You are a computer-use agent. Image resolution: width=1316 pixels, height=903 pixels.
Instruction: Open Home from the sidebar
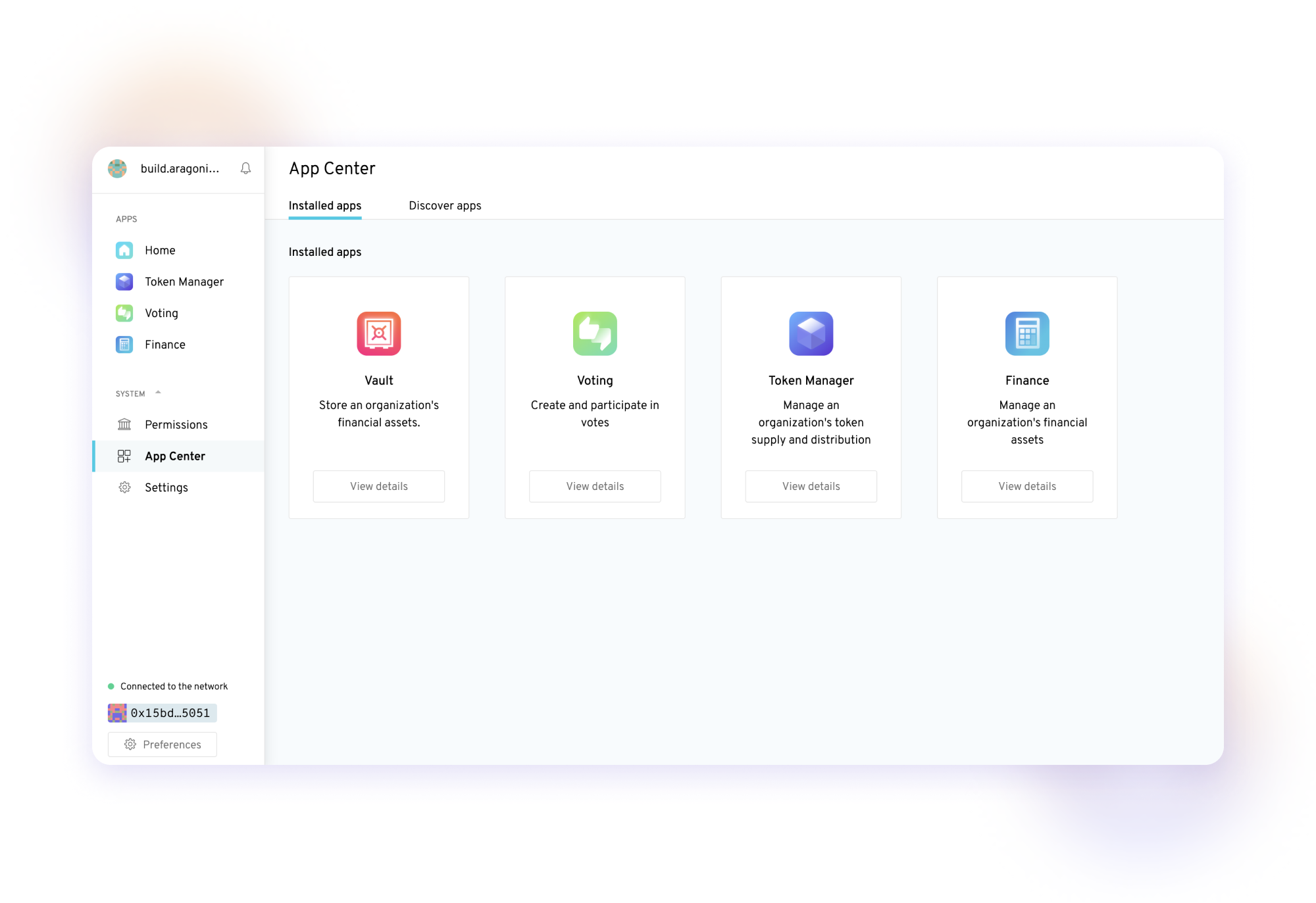160,251
